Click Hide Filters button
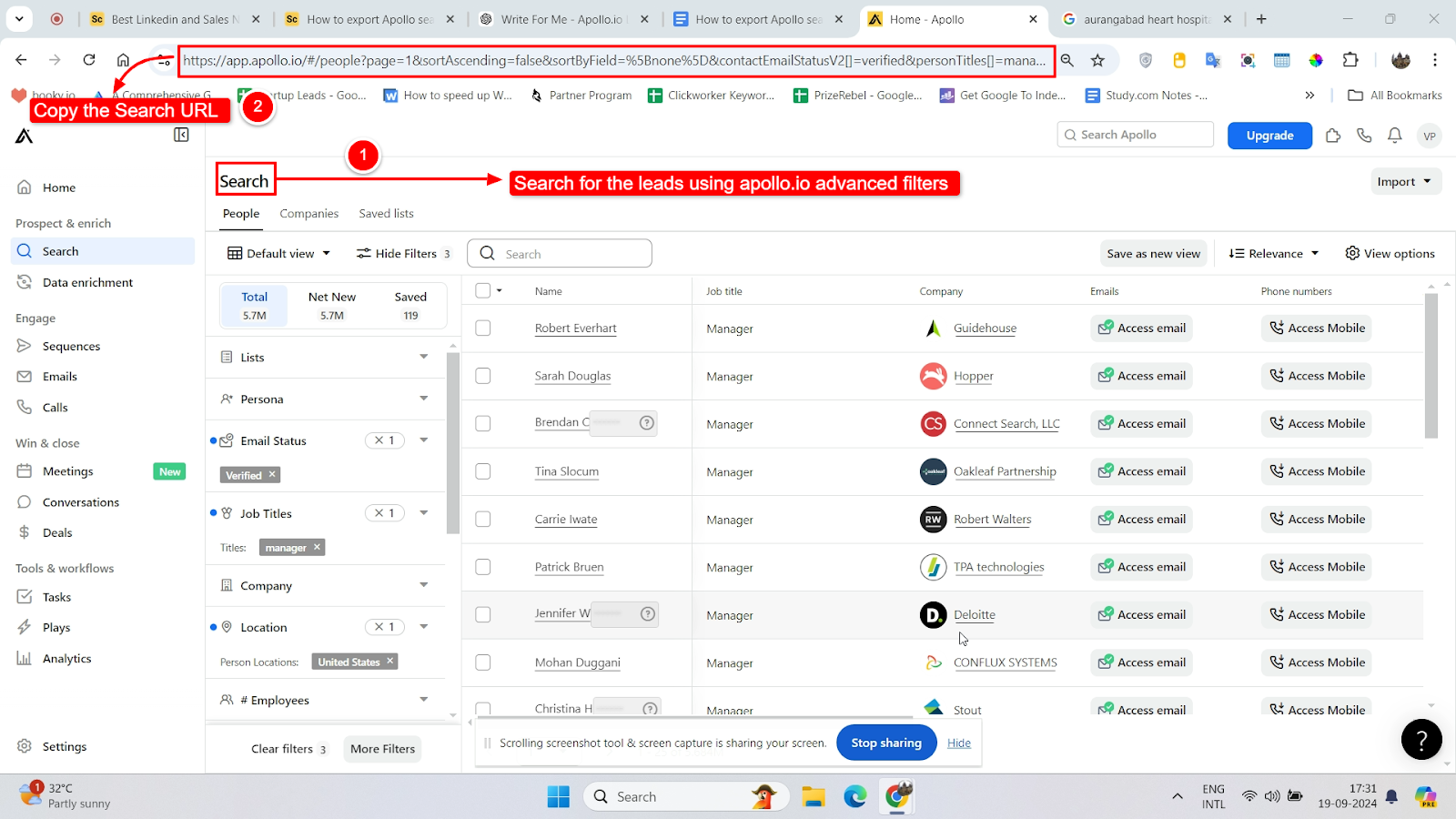The width and height of the screenshot is (1456, 819). [x=403, y=253]
